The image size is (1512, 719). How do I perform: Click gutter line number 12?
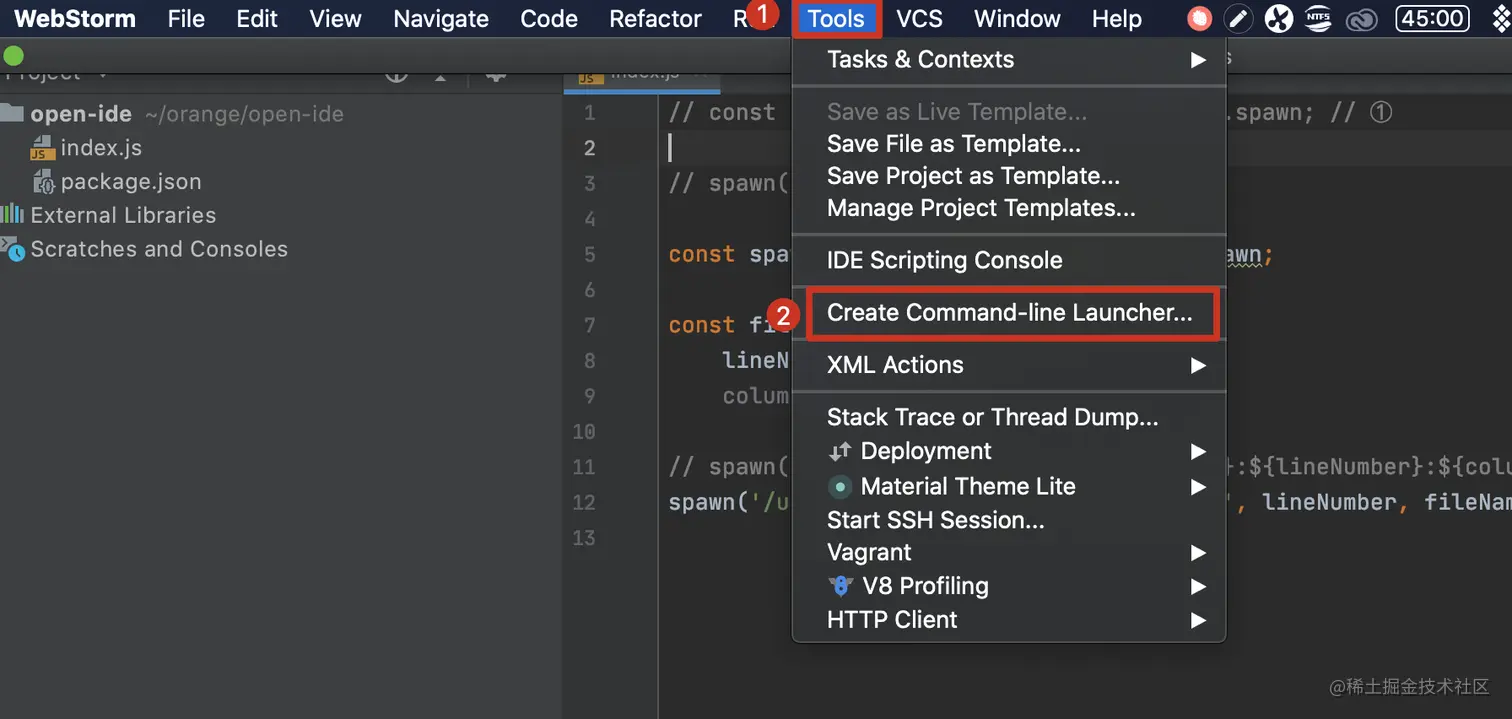click(x=584, y=502)
